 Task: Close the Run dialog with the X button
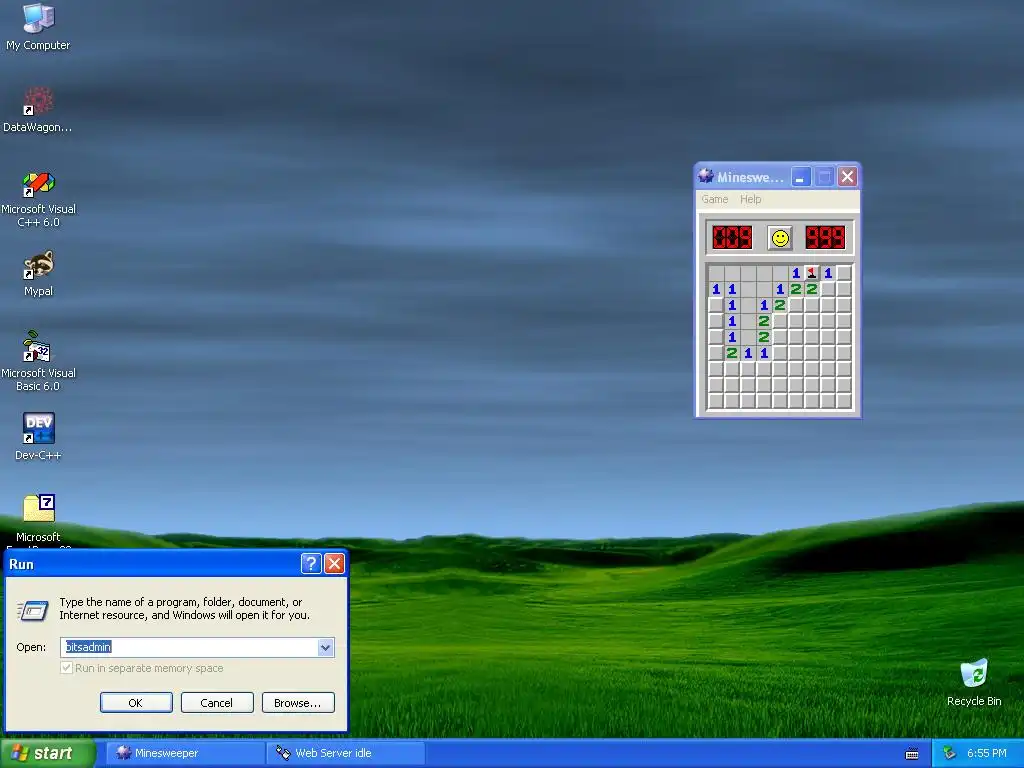(334, 564)
